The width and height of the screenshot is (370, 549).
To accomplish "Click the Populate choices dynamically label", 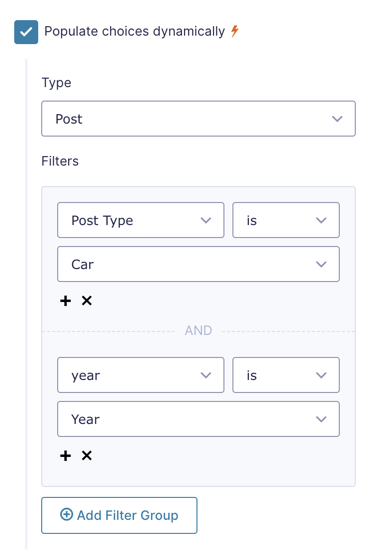I will pyautogui.click(x=134, y=32).
